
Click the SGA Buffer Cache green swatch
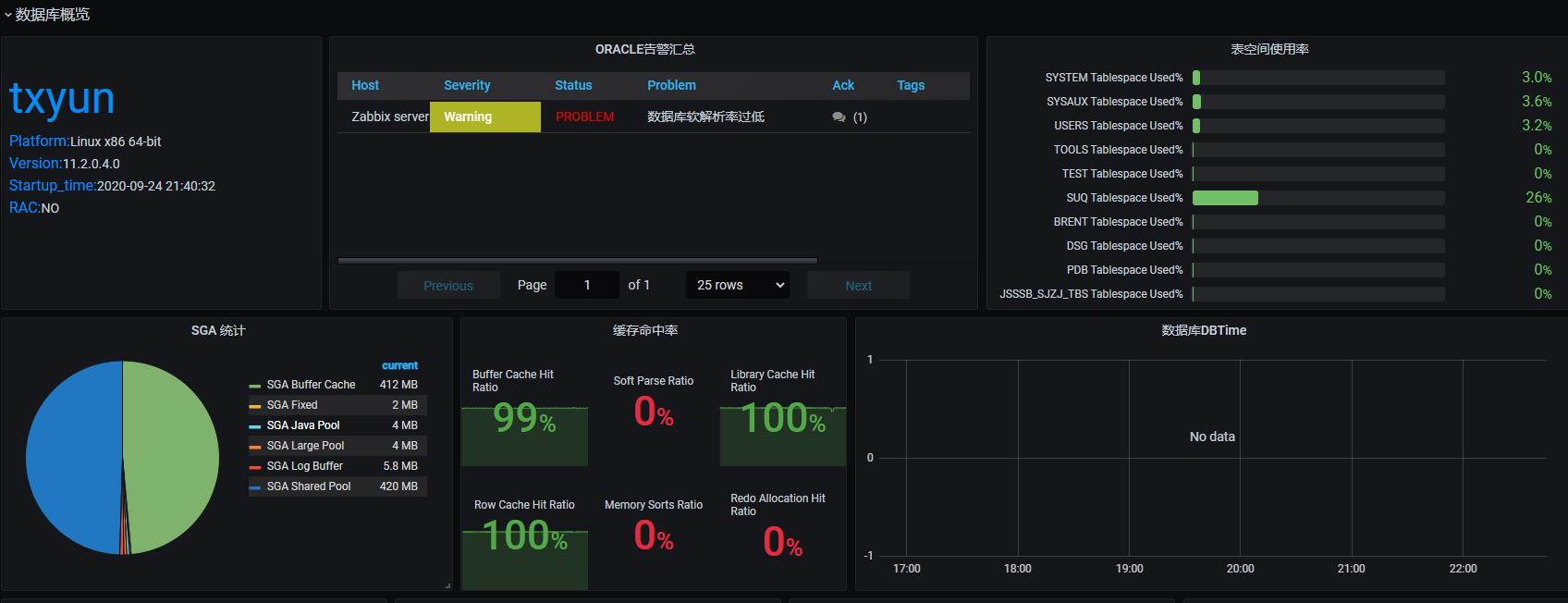tap(255, 386)
